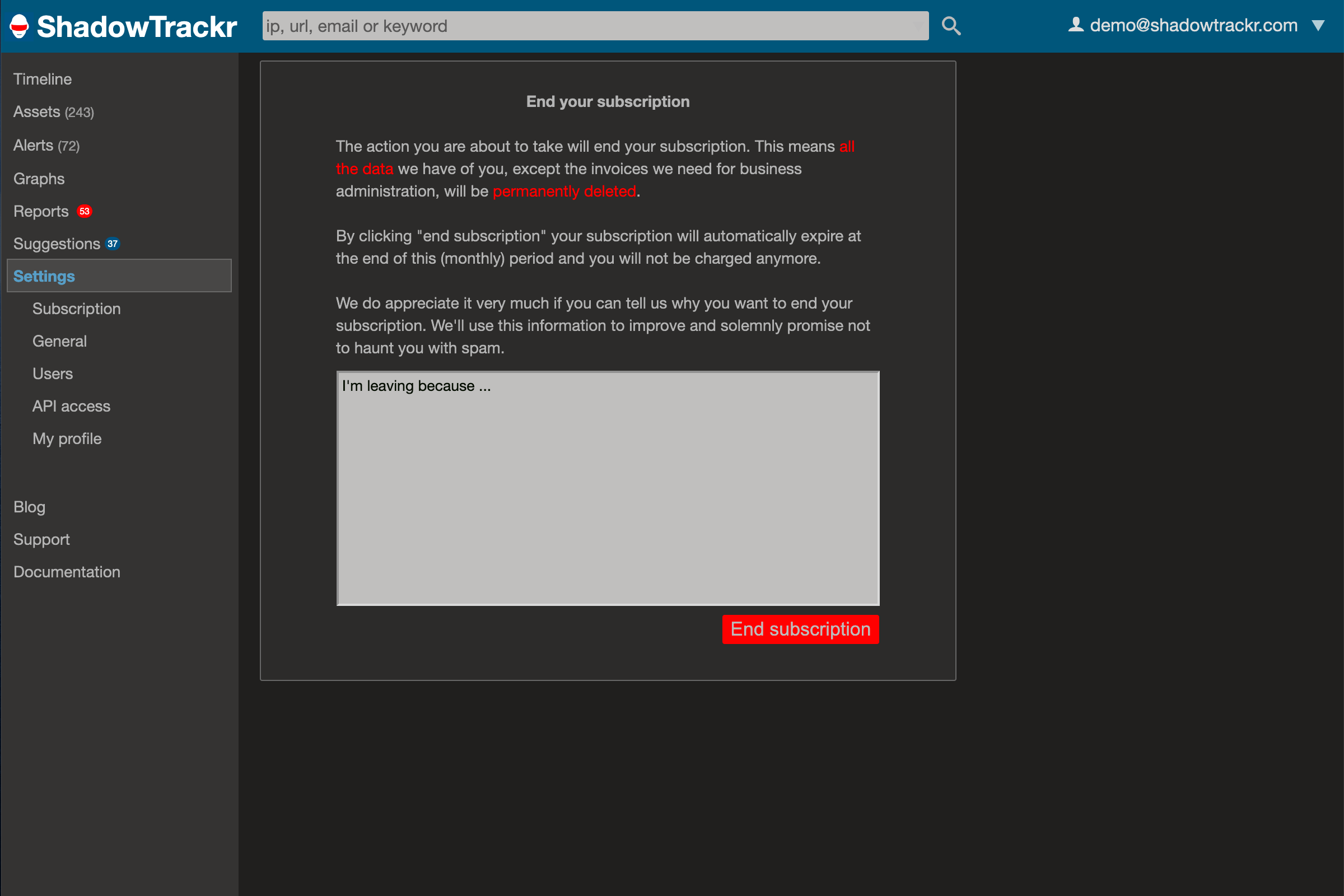Click the Graphs sidebar entry
Screen dimensions: 1344x896
[38, 178]
